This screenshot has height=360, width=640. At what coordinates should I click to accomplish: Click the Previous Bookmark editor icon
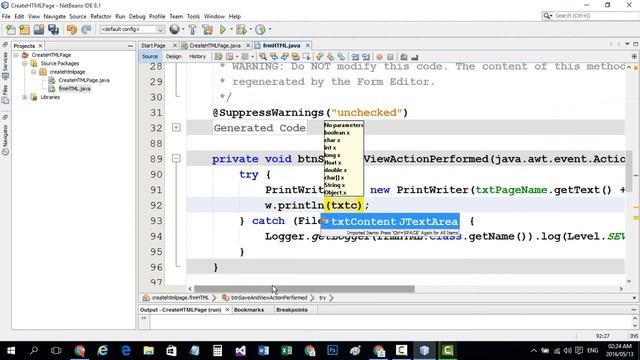pos(320,57)
